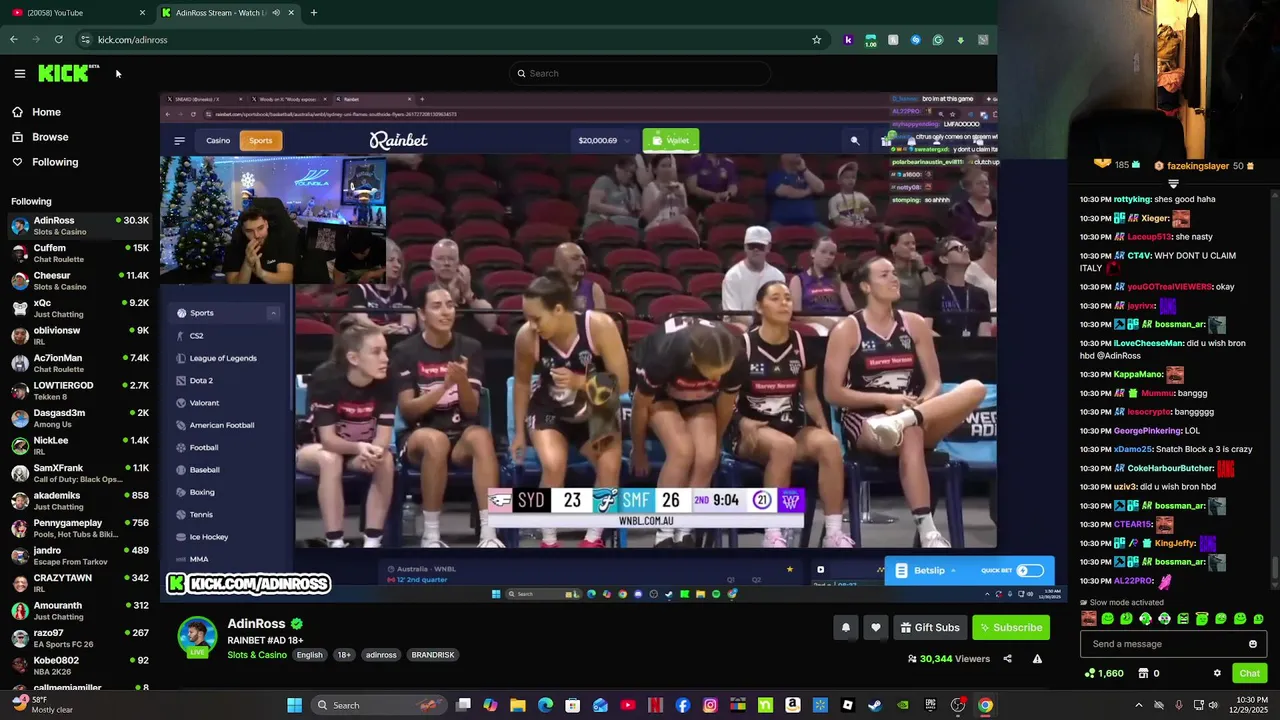Open chat settings gear
The width and height of the screenshot is (1280, 720).
[x=1217, y=673]
